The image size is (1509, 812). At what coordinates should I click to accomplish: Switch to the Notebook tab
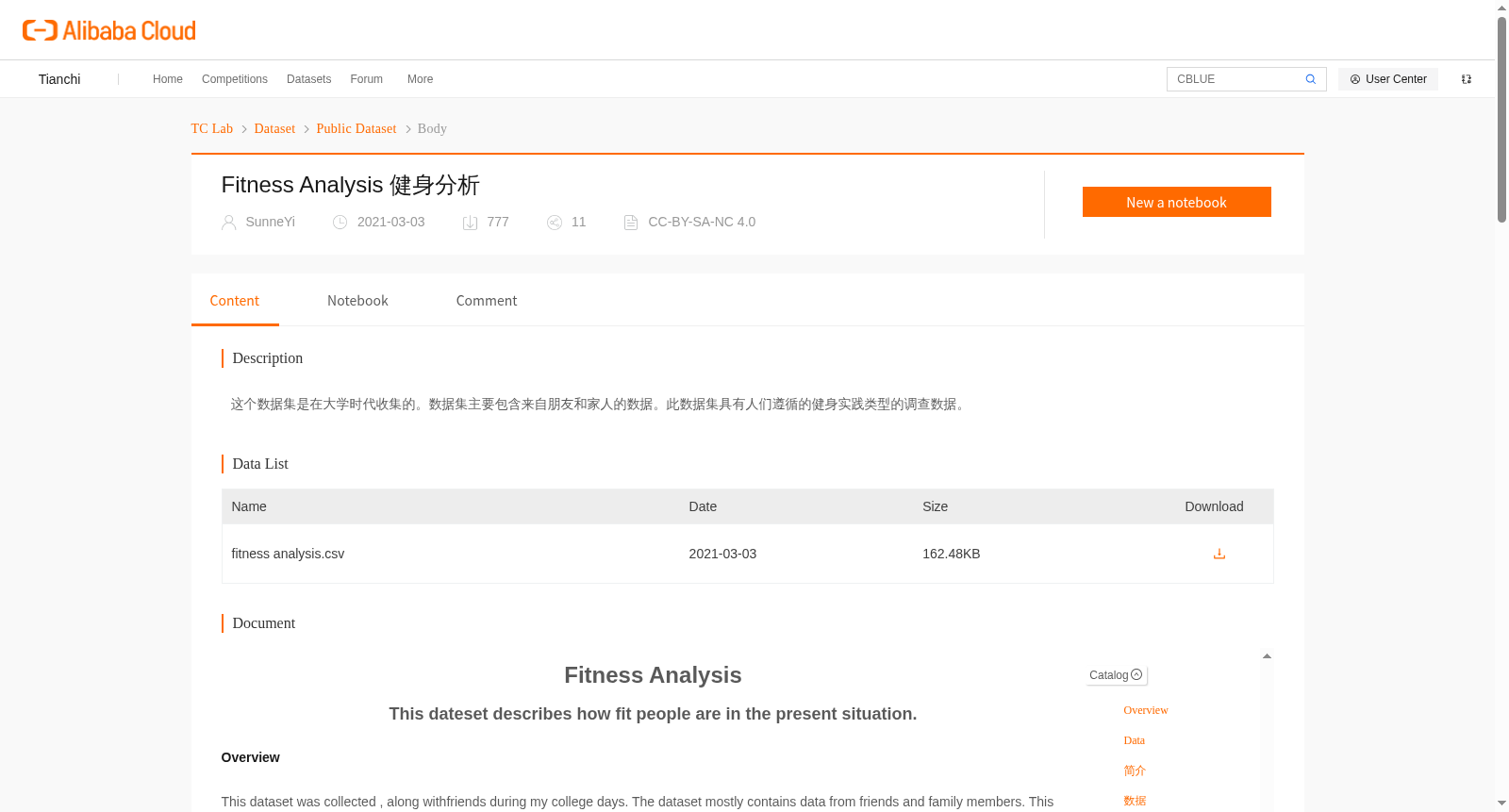(x=357, y=301)
